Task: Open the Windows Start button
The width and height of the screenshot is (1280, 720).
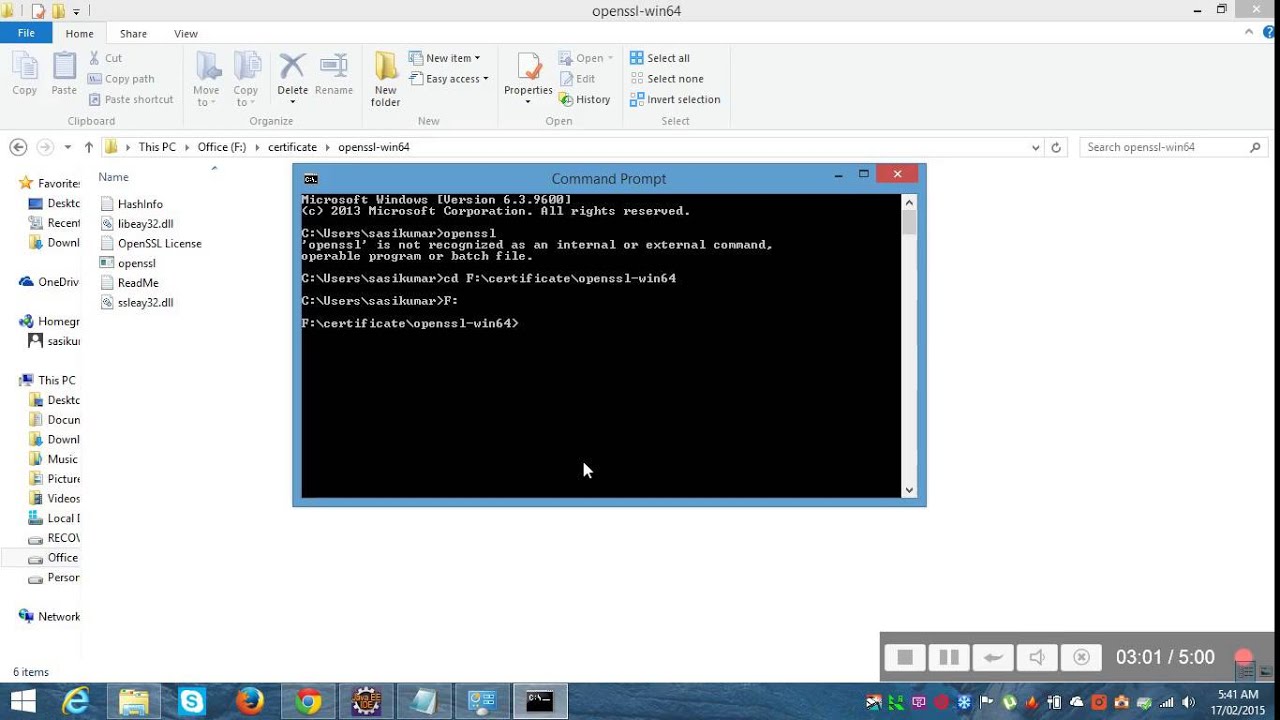Action: 22,701
